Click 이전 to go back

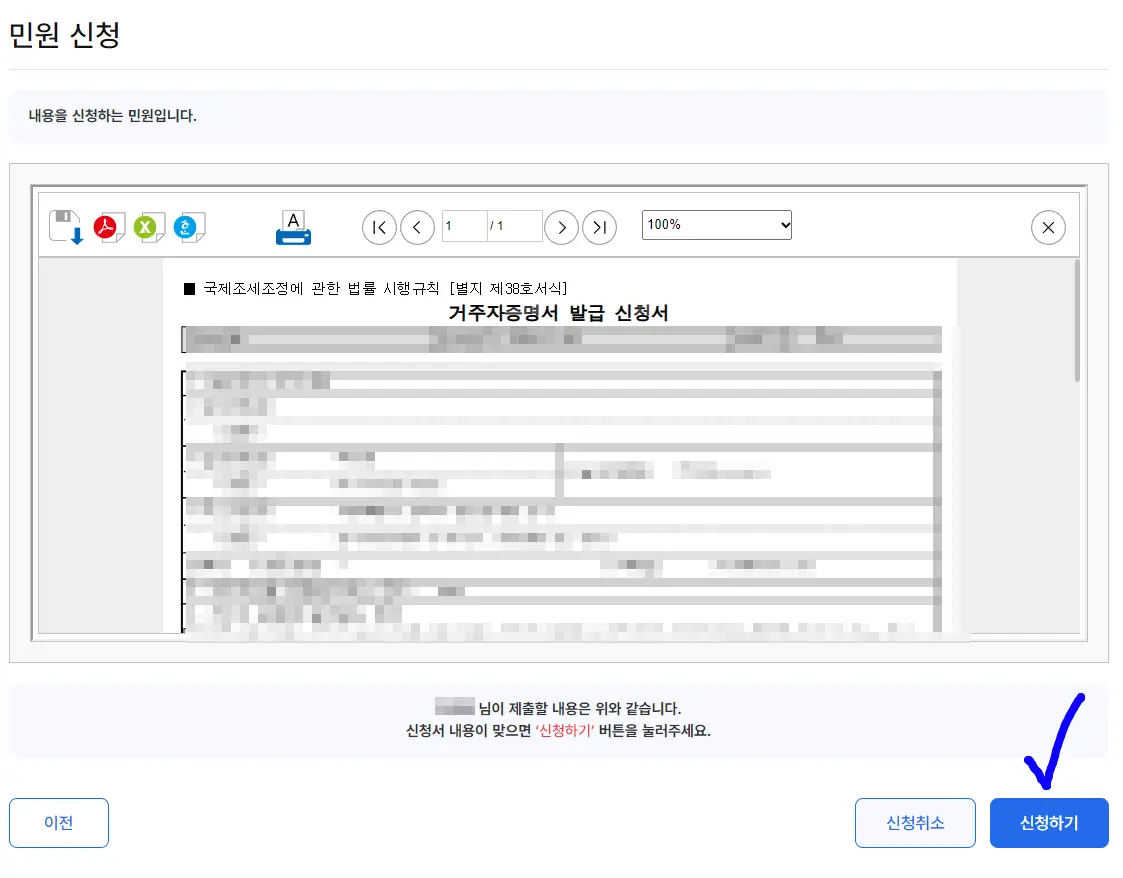coord(59,822)
